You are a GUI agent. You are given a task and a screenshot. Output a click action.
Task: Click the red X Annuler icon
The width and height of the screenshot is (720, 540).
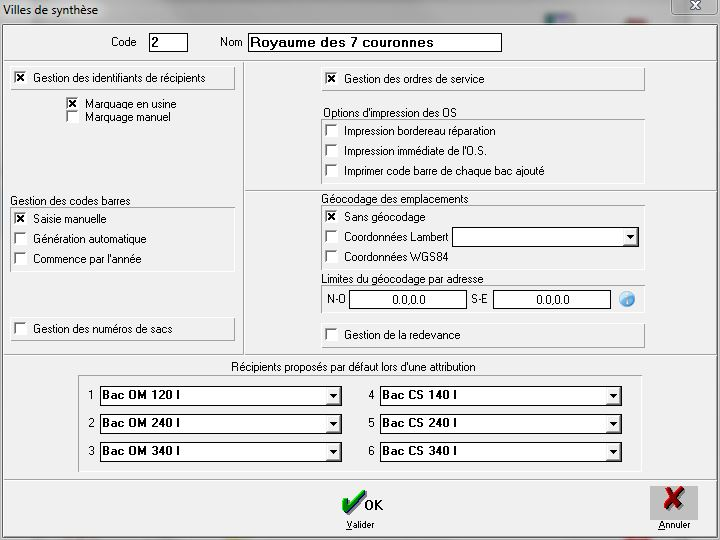pos(673,501)
